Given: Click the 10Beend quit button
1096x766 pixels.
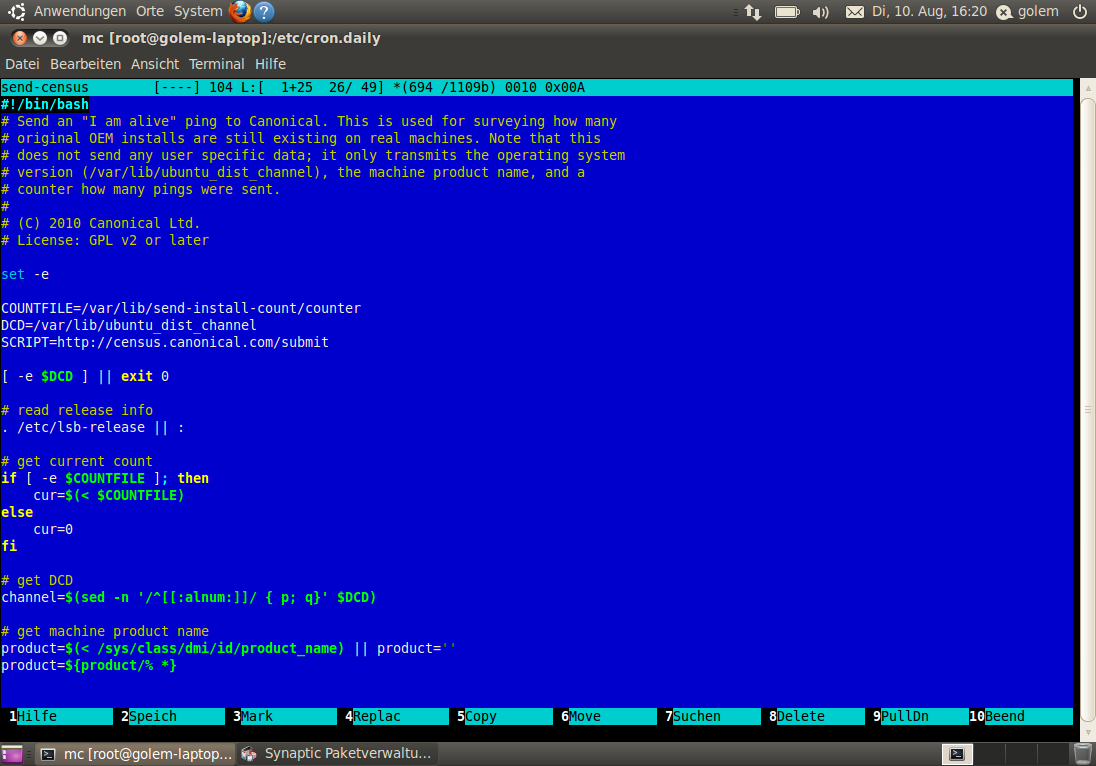Looking at the screenshot, I should click(1021, 716).
